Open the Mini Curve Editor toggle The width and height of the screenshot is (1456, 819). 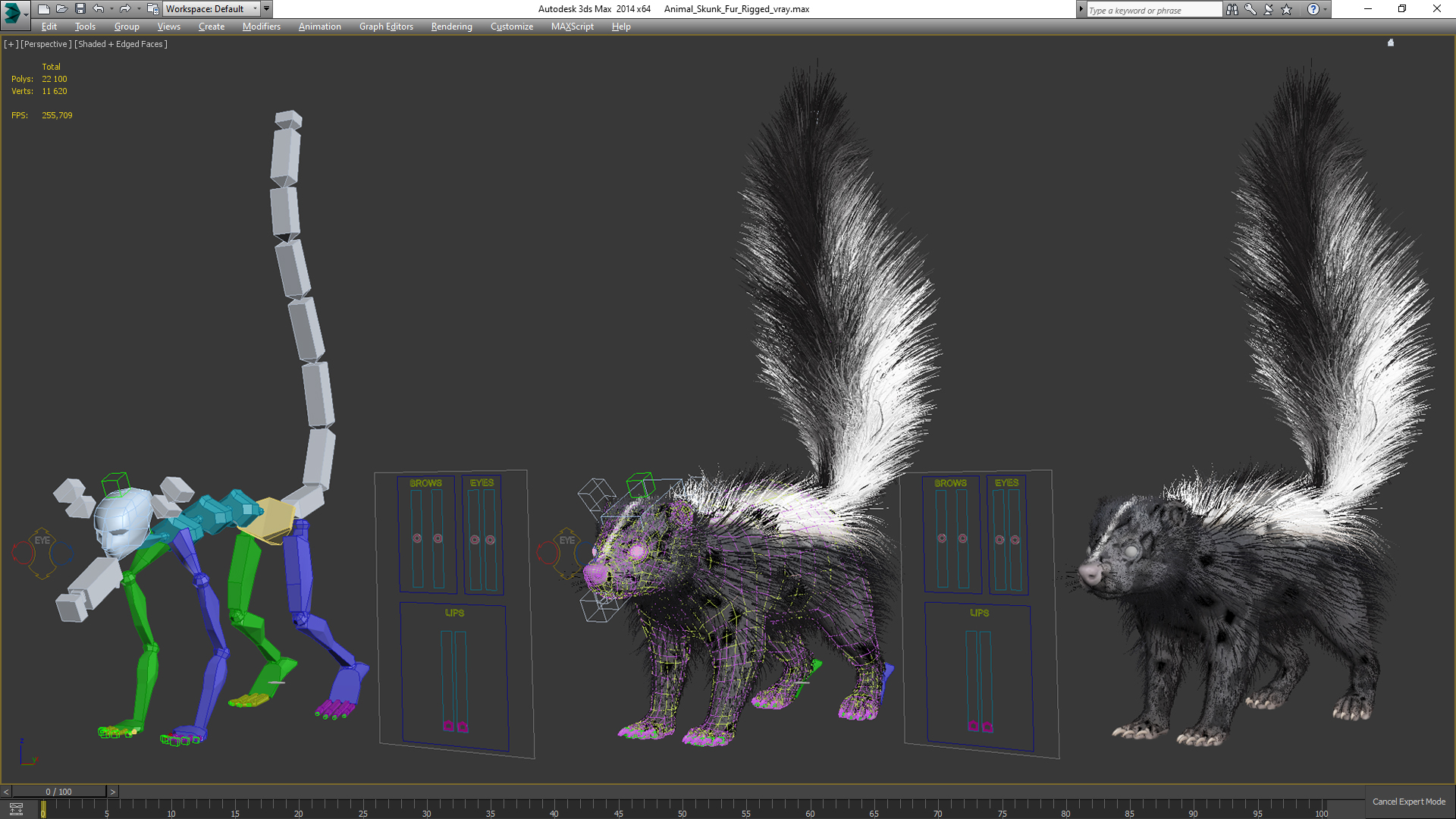16,808
